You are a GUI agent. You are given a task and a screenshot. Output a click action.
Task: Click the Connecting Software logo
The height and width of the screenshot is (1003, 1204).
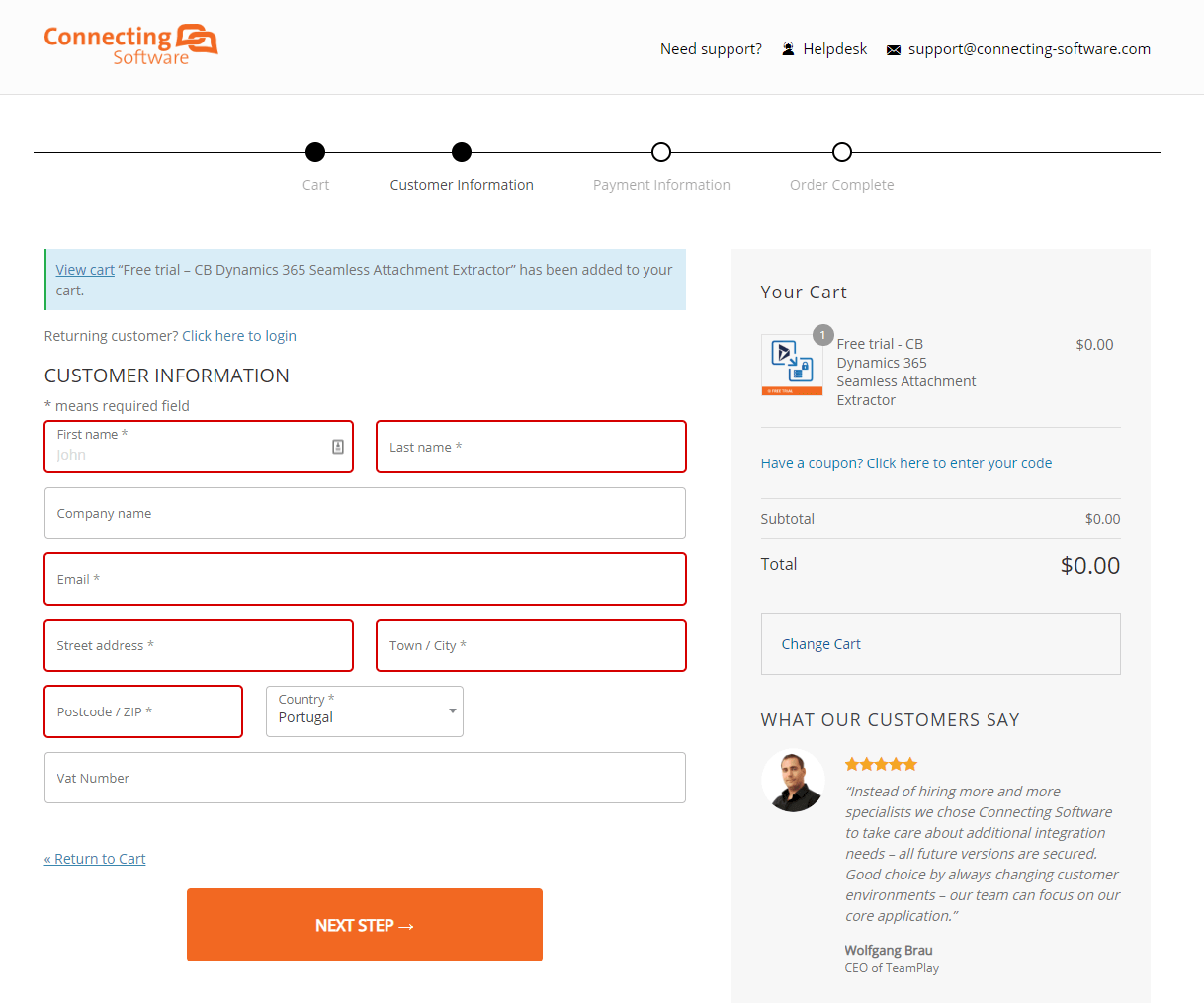coord(130,45)
